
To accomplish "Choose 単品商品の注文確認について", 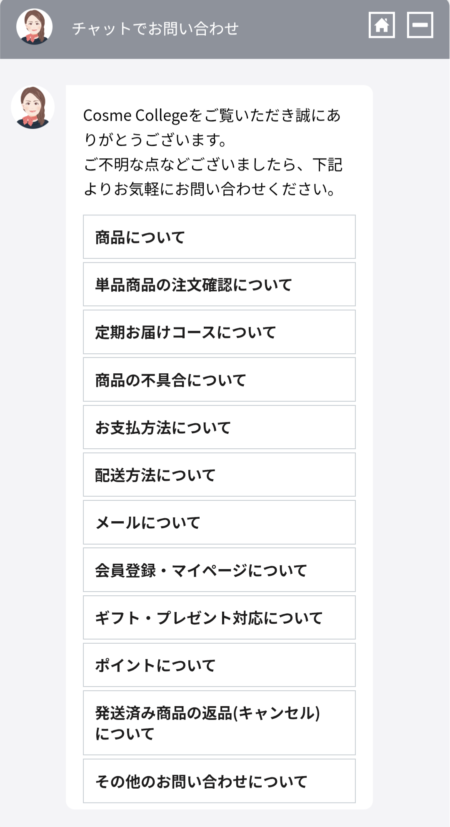I will (x=219, y=284).
